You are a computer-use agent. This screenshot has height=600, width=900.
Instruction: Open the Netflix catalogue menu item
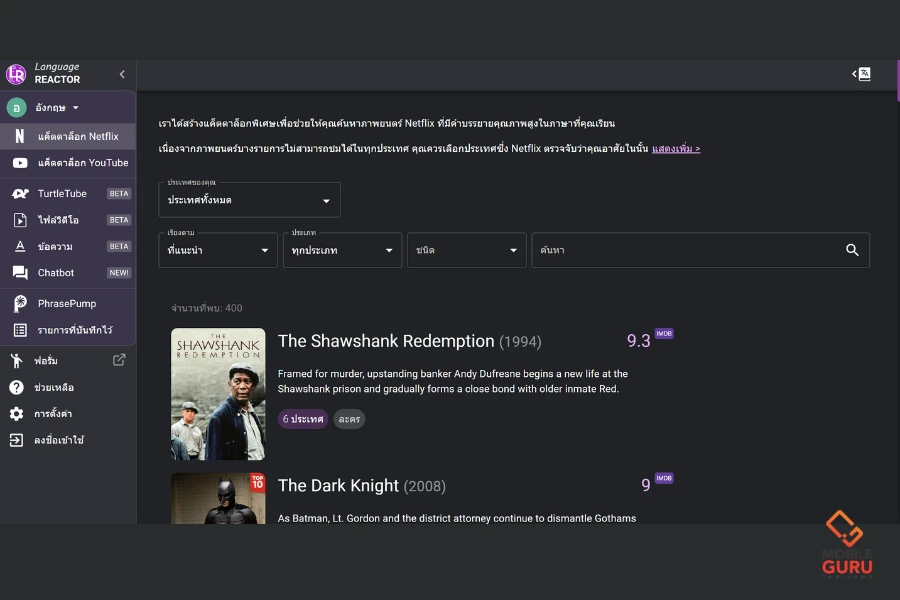coord(68,136)
